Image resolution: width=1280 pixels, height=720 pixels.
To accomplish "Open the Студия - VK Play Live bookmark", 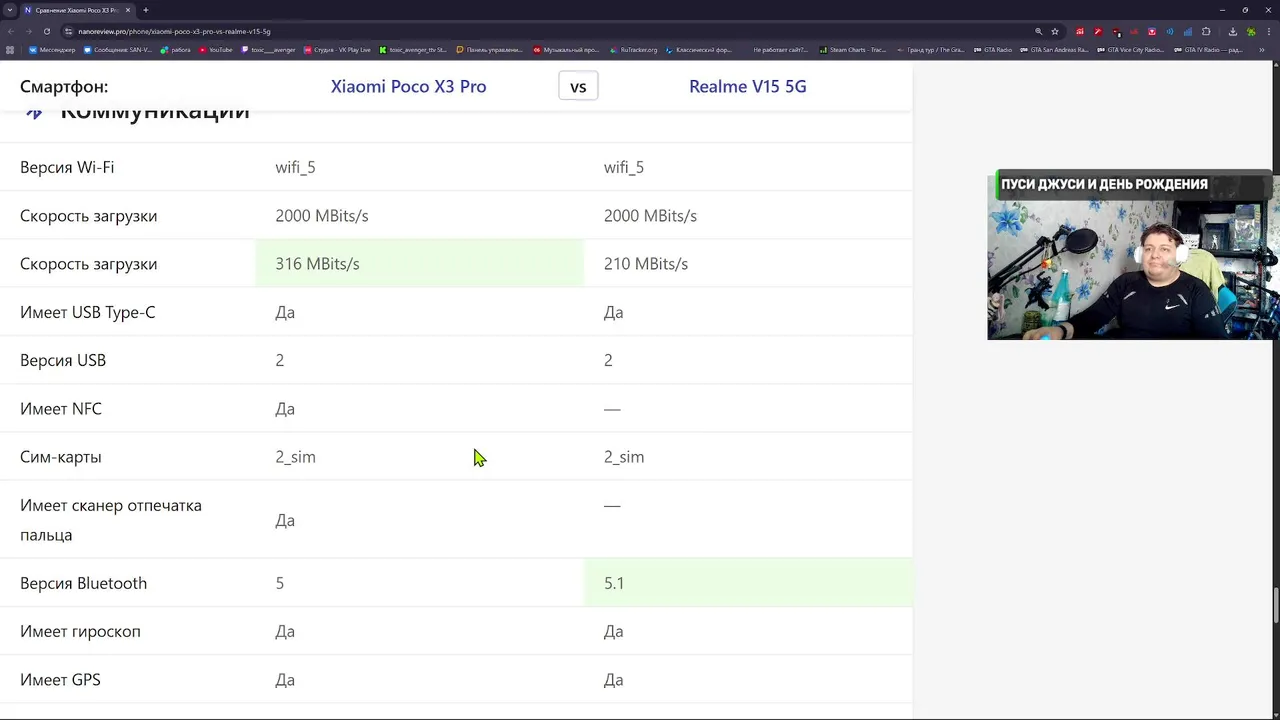I will pos(337,49).
